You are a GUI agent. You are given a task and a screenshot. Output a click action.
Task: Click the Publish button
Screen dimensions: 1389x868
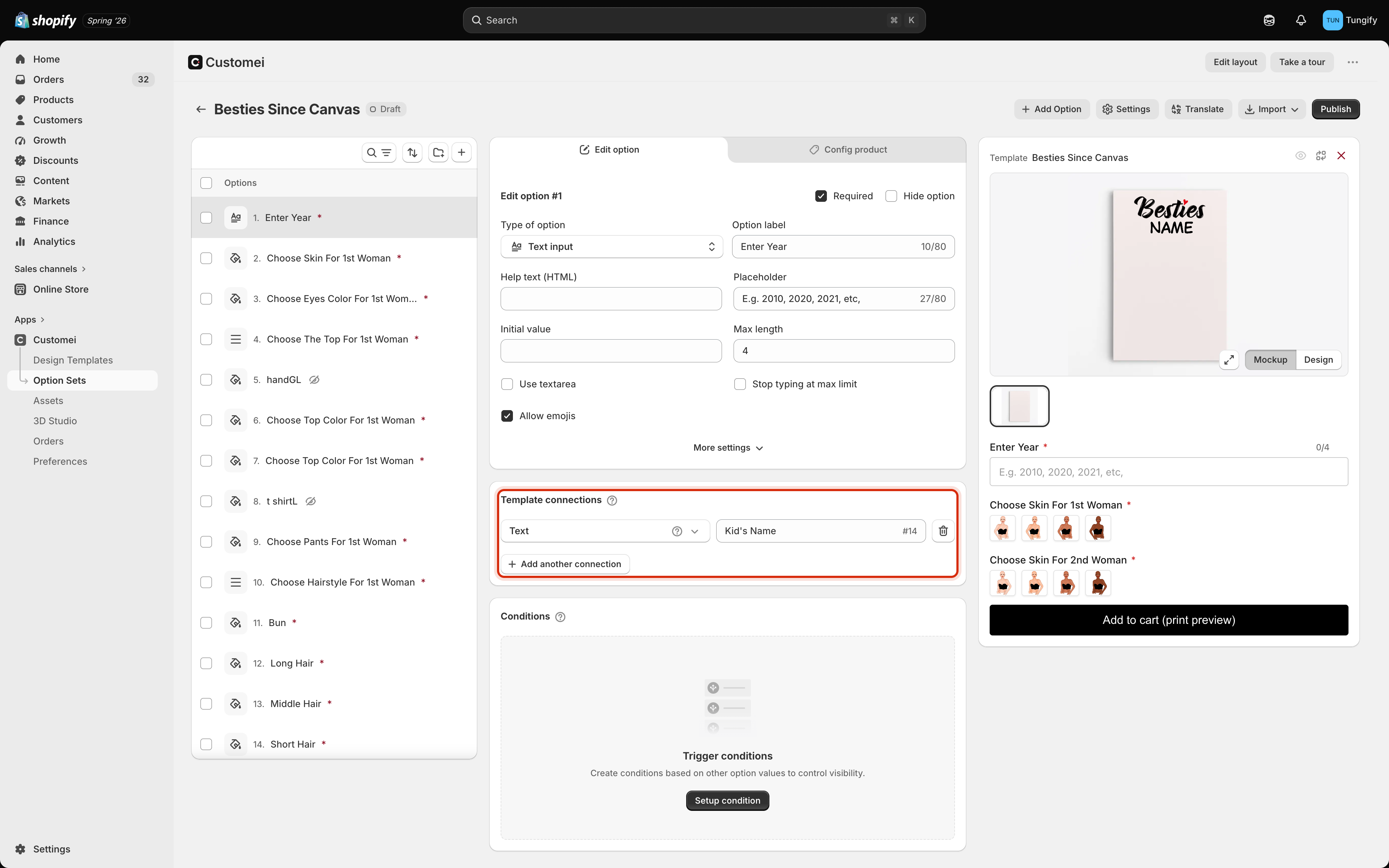[x=1335, y=109]
